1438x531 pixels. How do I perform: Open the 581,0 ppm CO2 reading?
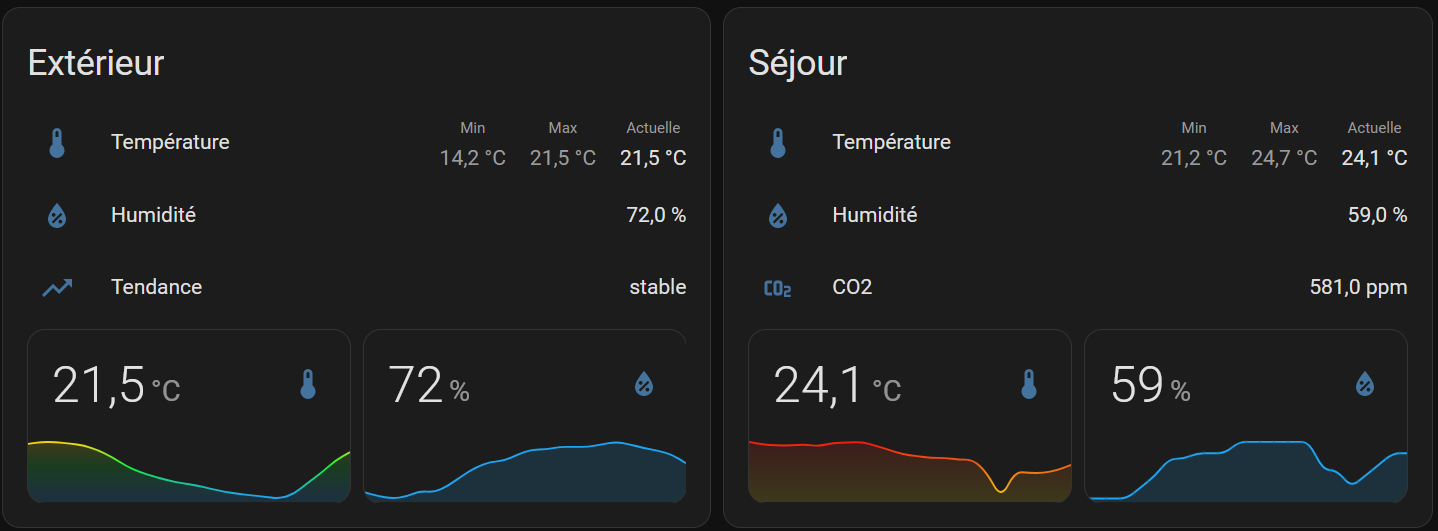point(1358,287)
